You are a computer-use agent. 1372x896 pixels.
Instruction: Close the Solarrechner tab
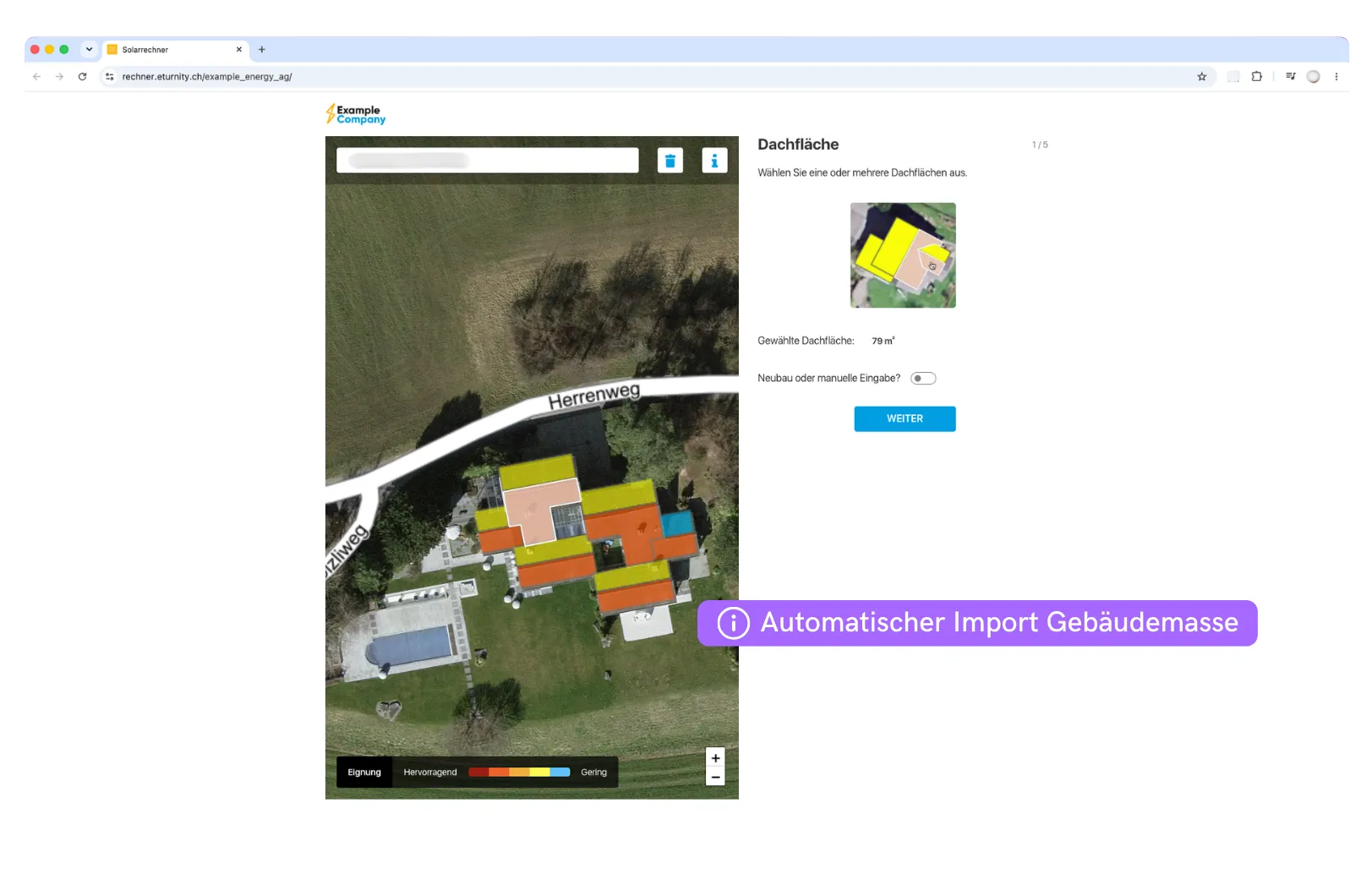[239, 50]
